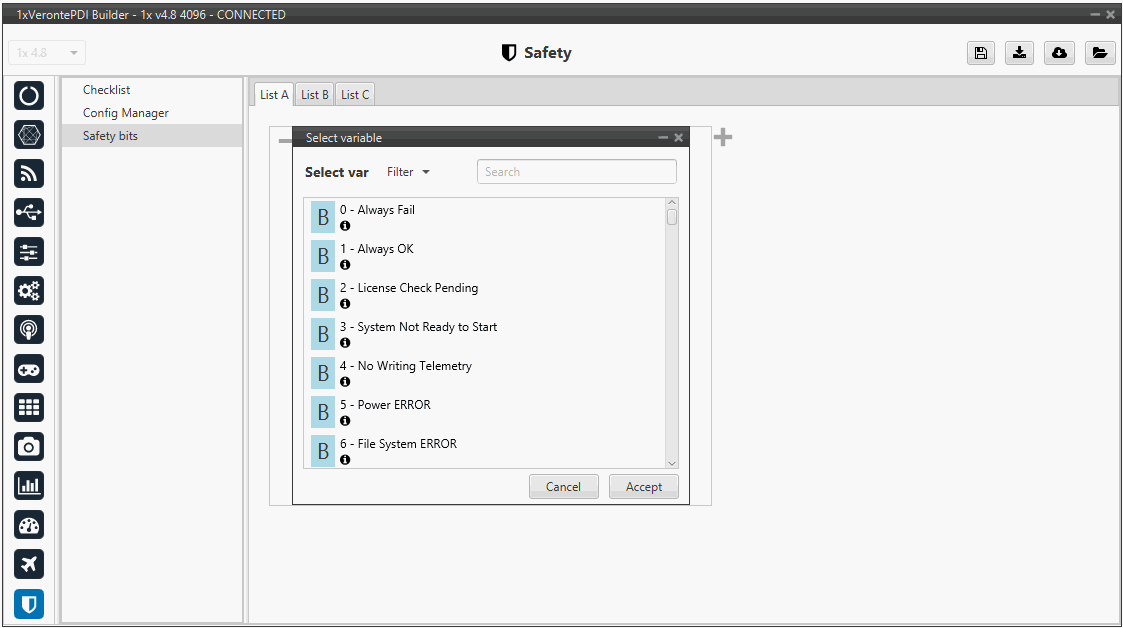Click the Search input field
The height and width of the screenshot is (628, 1123).
click(576, 172)
